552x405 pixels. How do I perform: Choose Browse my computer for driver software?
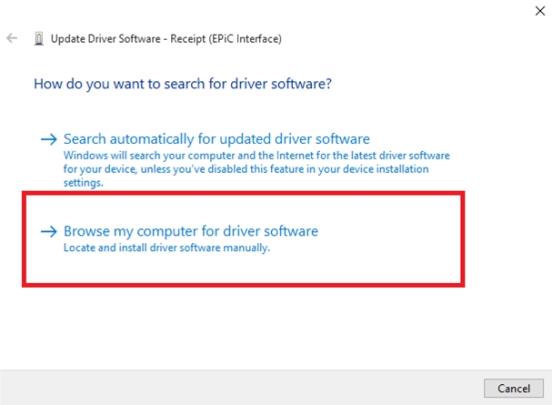190,231
